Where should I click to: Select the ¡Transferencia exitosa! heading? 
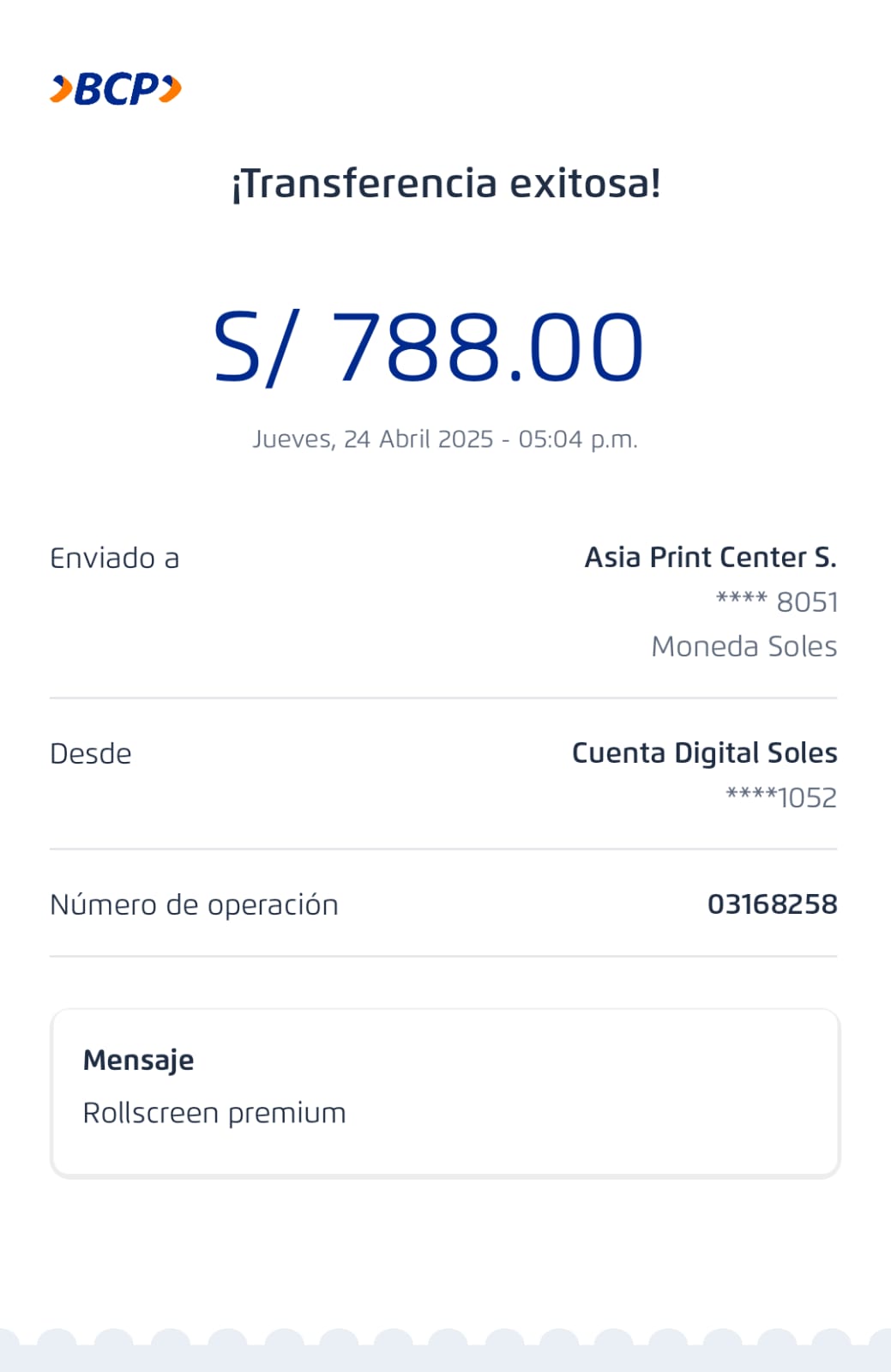click(x=446, y=184)
